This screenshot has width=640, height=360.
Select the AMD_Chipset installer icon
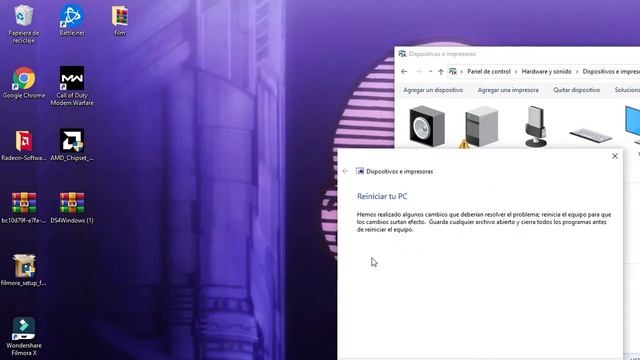pos(72,146)
